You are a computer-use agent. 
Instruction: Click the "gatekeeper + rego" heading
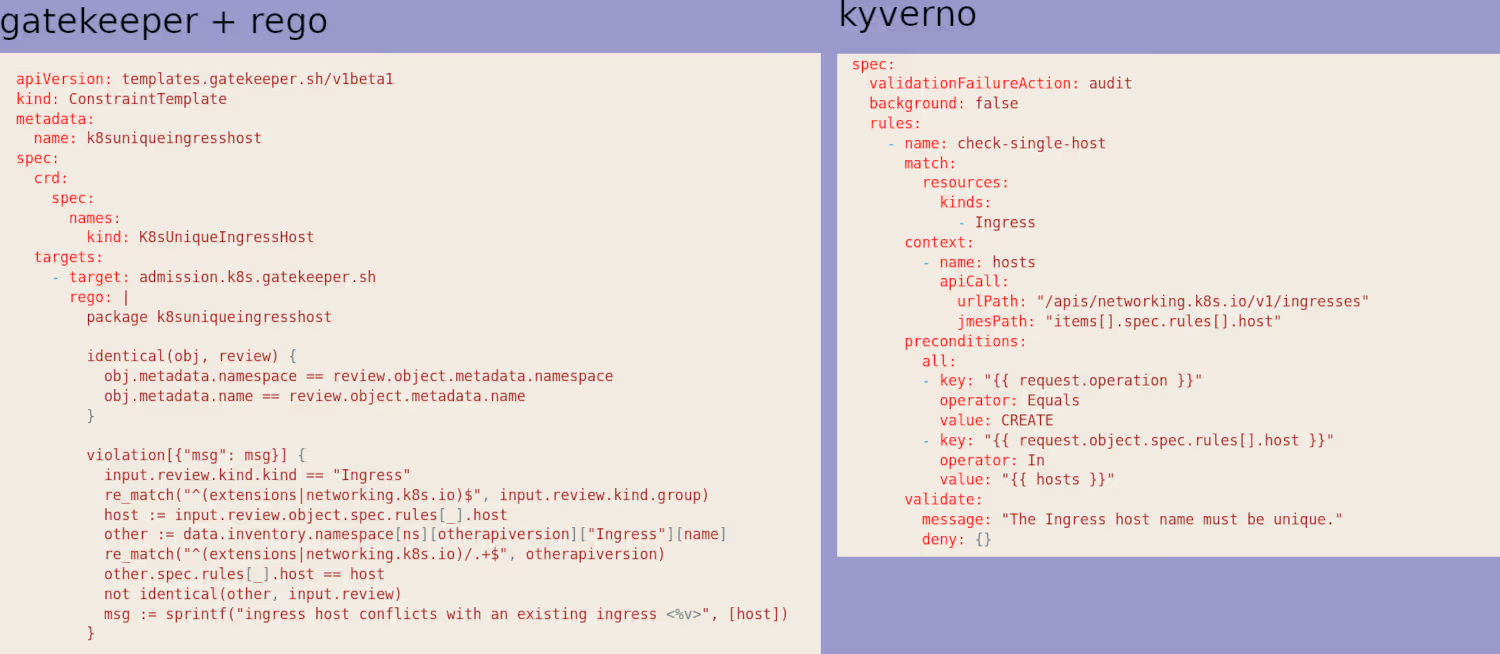(x=164, y=21)
